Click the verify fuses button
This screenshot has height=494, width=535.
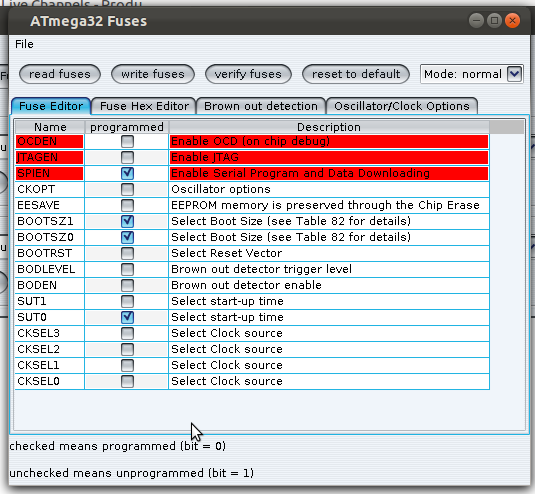tap(248, 74)
